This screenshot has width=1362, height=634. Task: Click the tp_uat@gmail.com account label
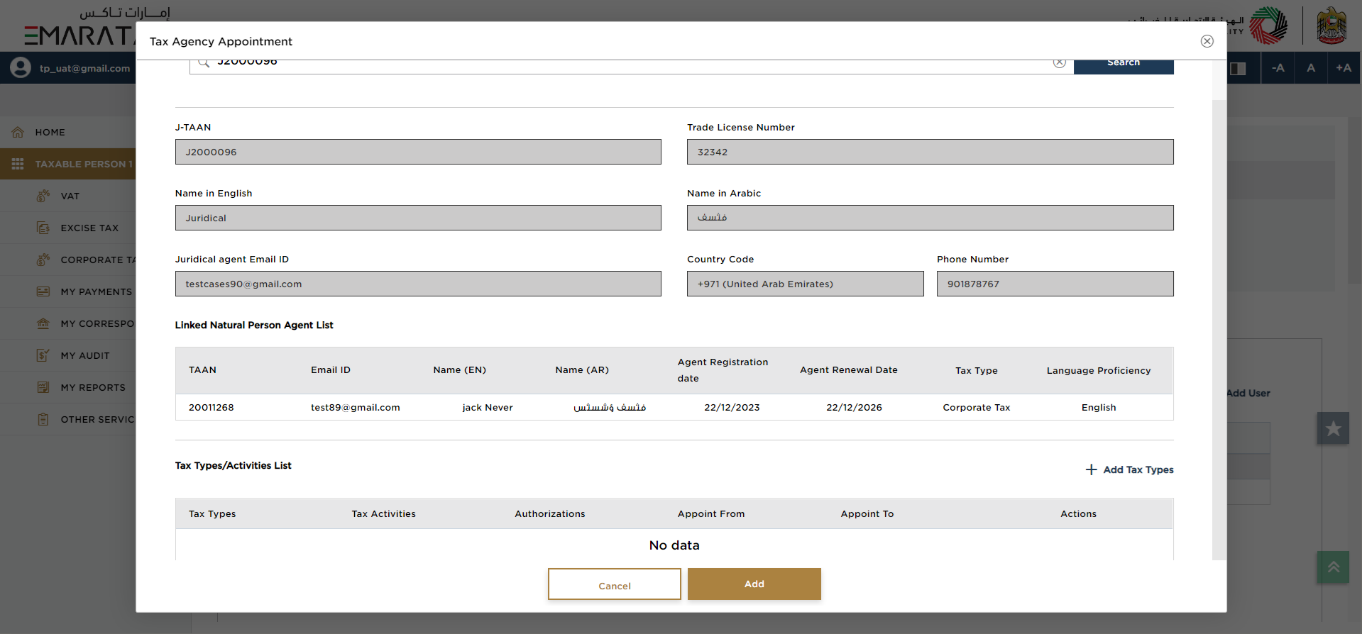tap(85, 68)
